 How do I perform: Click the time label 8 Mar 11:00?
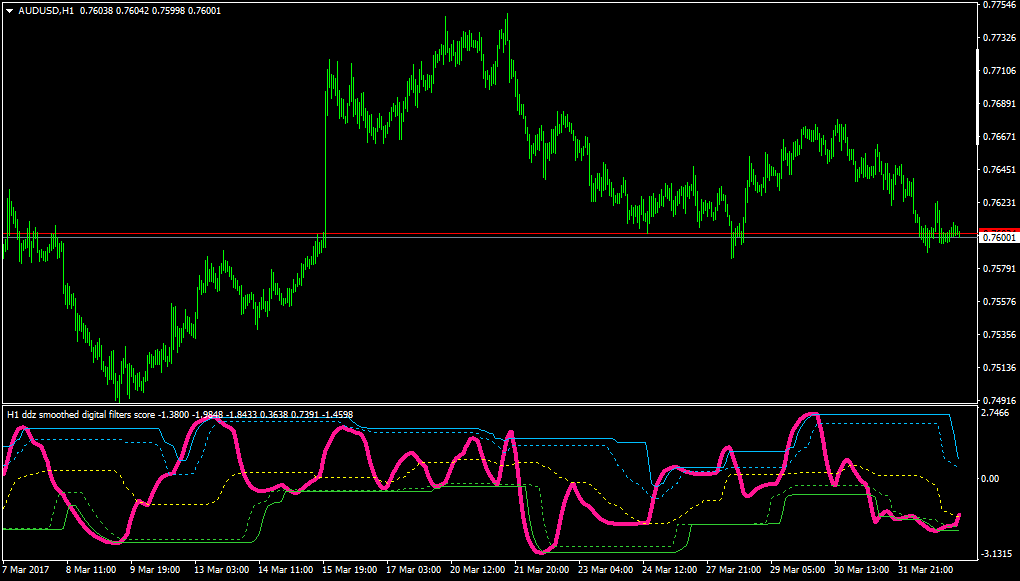(91, 569)
